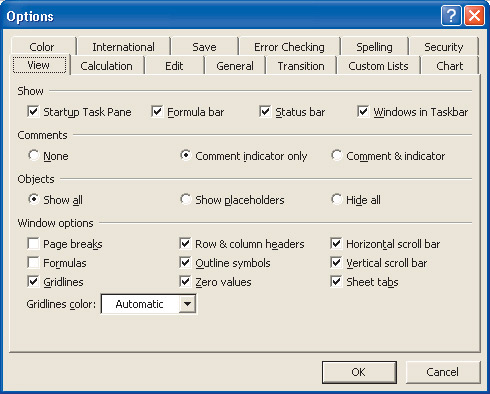Click the Help question mark icon

pos(451,15)
